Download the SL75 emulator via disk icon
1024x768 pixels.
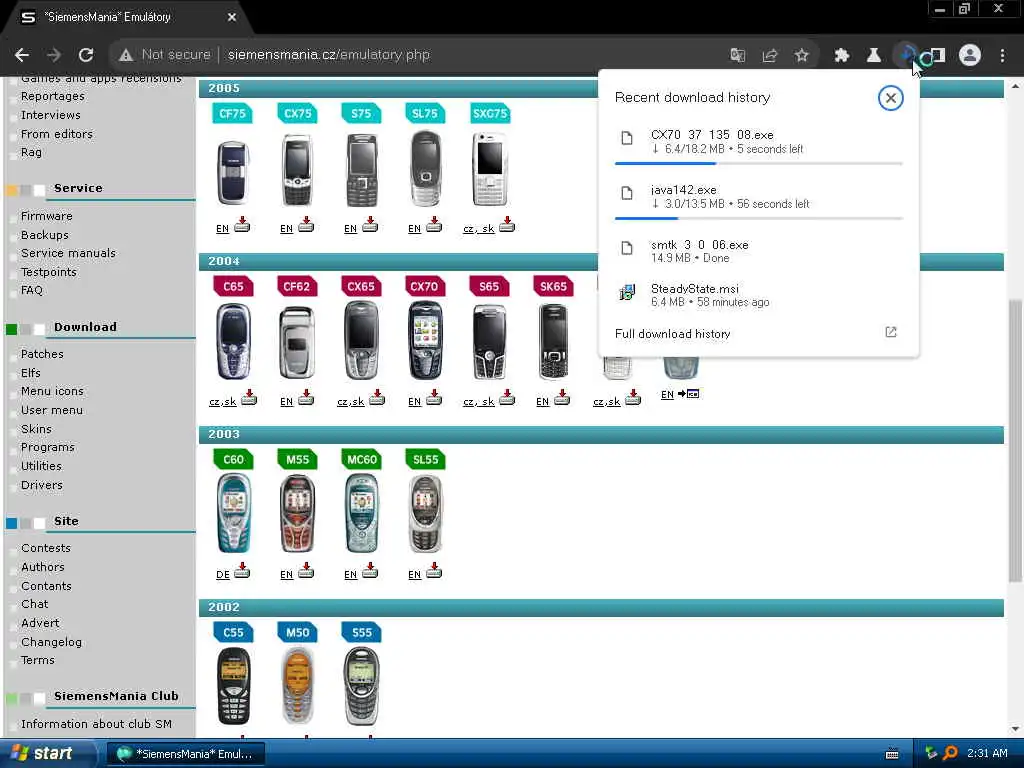434,225
